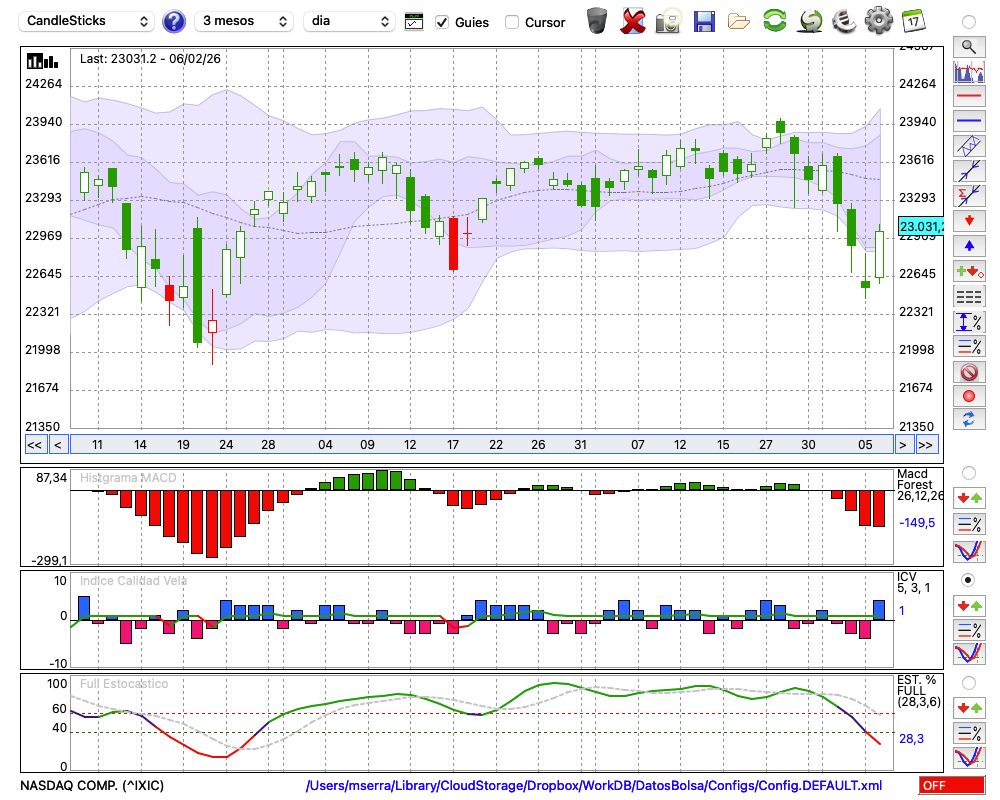This screenshot has height=800, width=1000.
Task: Click the blue histogram chart tool
Action: pyautogui.click(x=969, y=71)
